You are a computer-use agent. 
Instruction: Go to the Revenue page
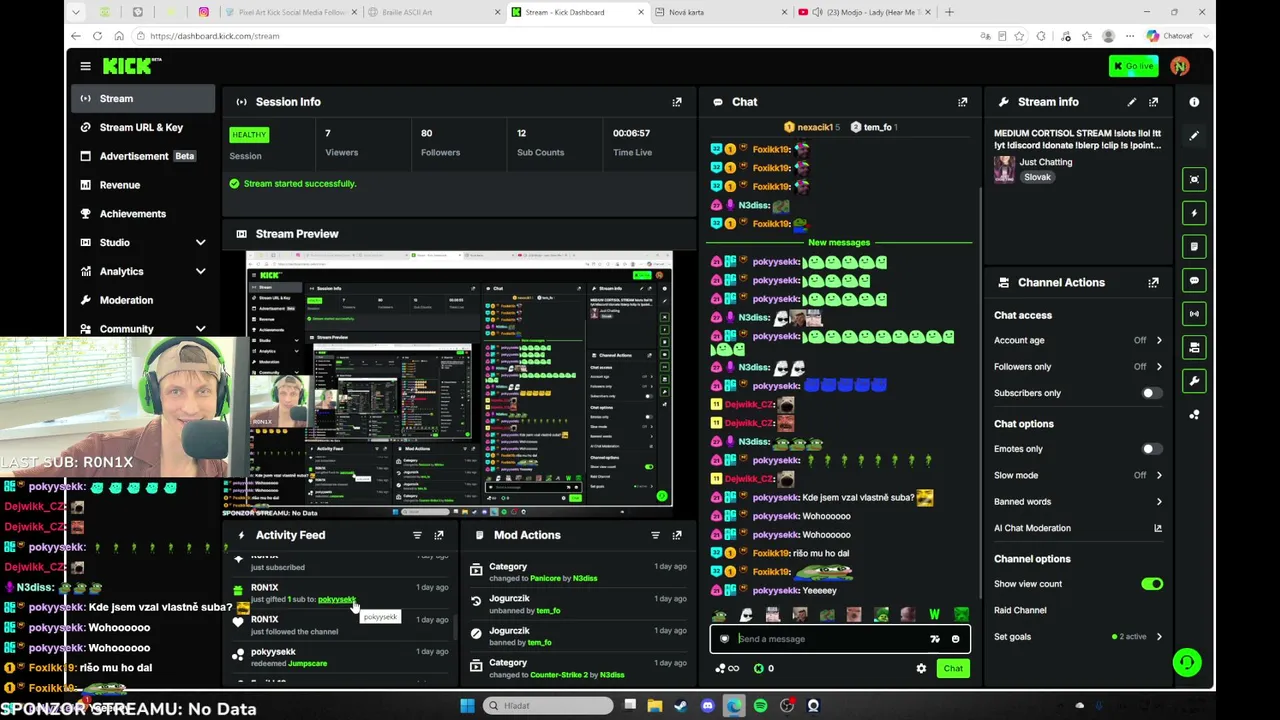(x=143, y=185)
